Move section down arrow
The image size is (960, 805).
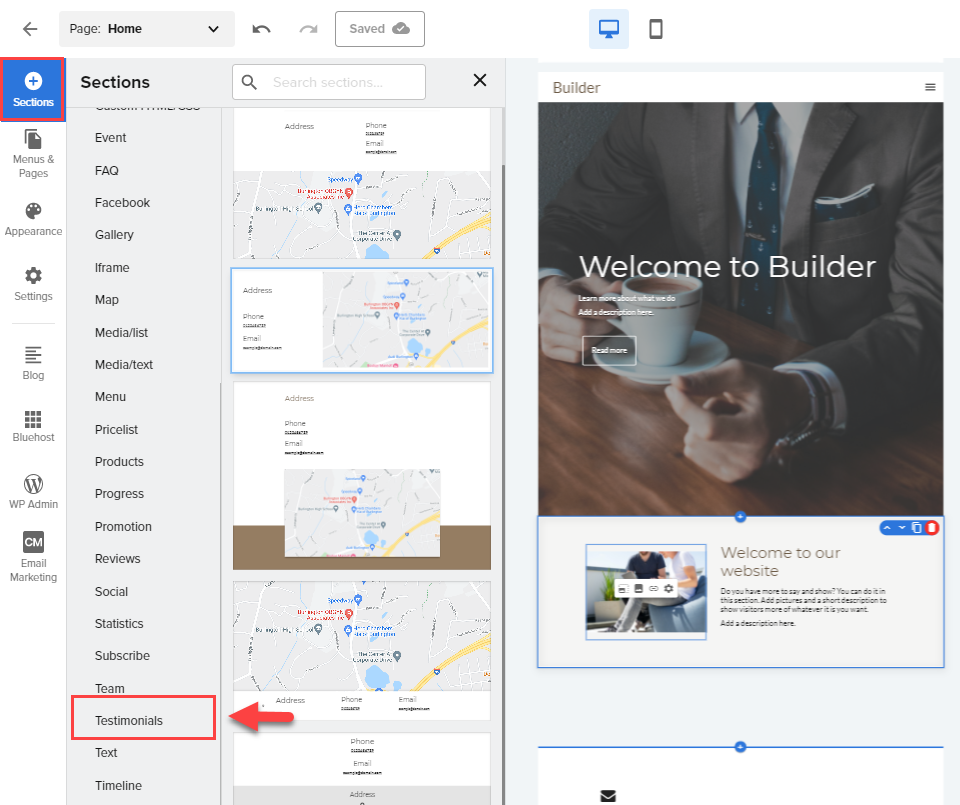[902, 528]
